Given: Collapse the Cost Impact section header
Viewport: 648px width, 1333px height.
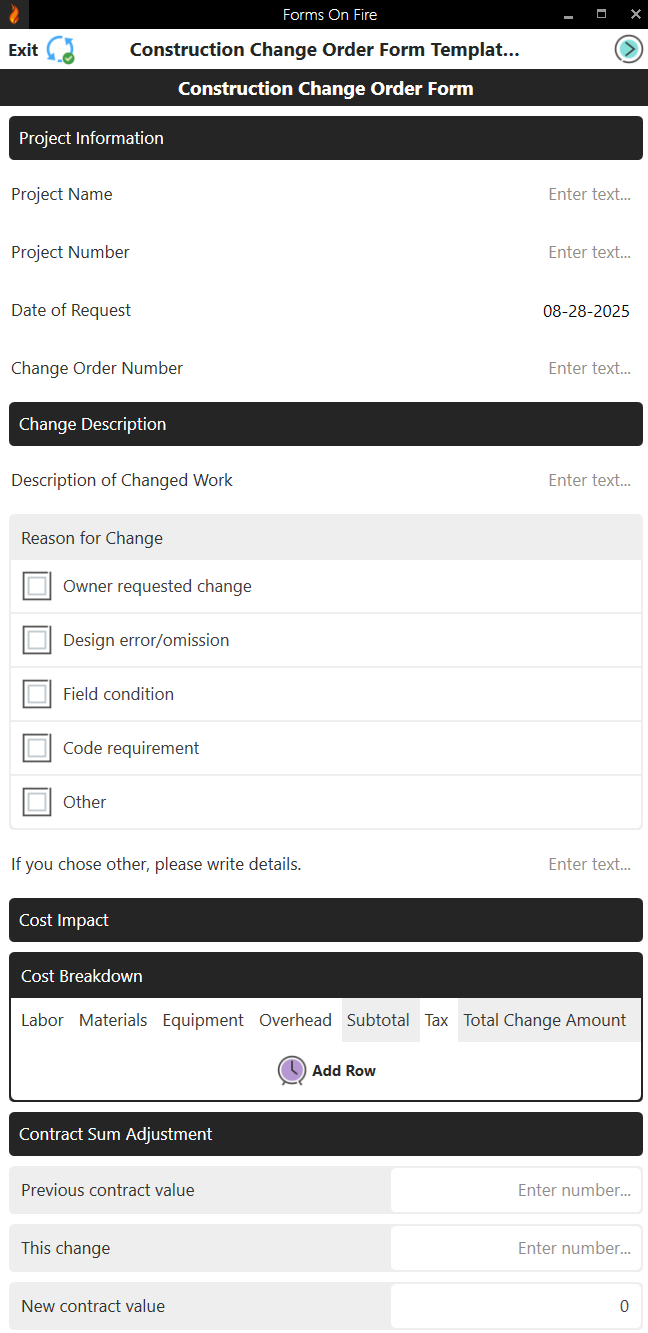Looking at the screenshot, I should pyautogui.click(x=325, y=920).
